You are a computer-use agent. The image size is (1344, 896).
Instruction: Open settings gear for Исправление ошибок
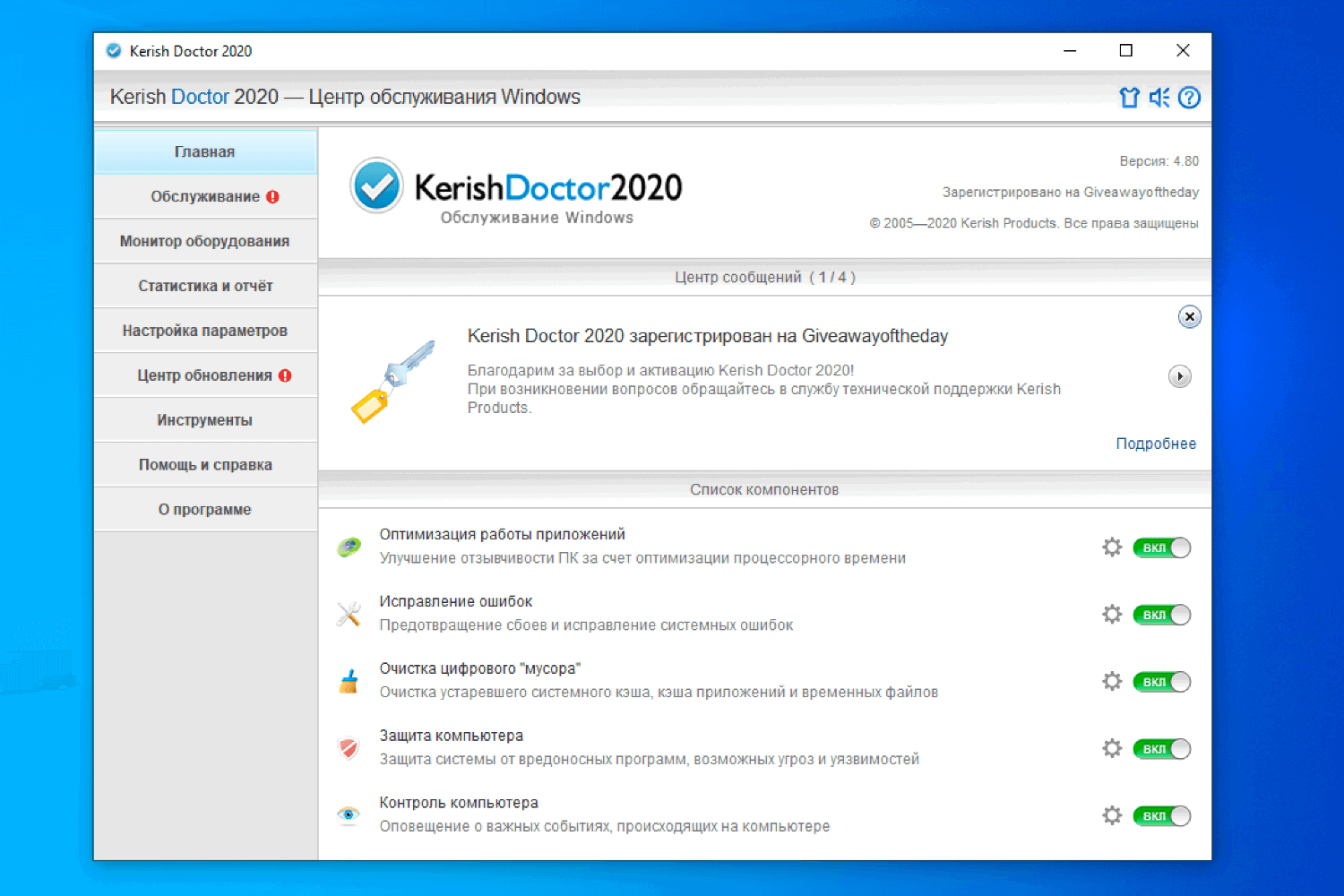coord(1112,615)
